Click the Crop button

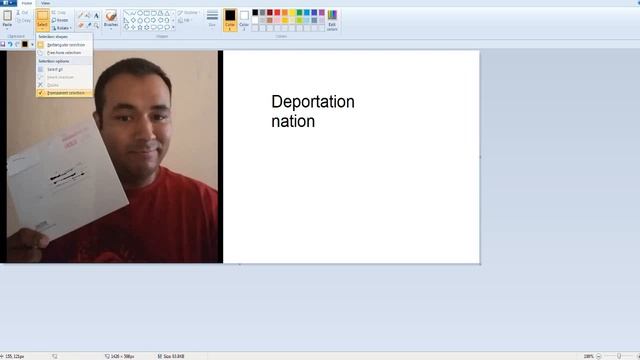pyautogui.click(x=59, y=13)
